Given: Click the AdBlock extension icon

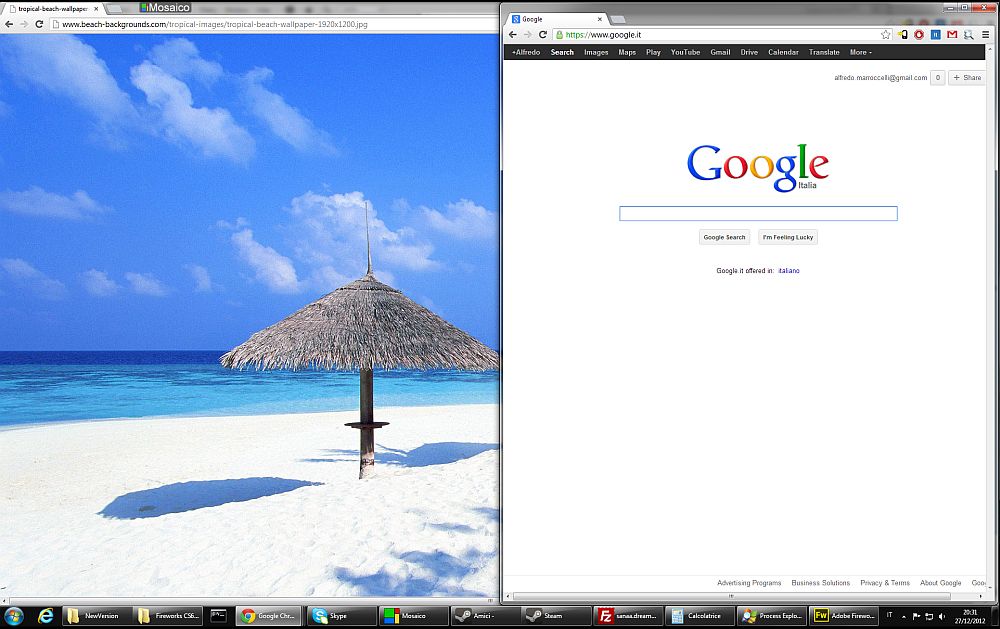Looking at the screenshot, I should [x=917, y=35].
